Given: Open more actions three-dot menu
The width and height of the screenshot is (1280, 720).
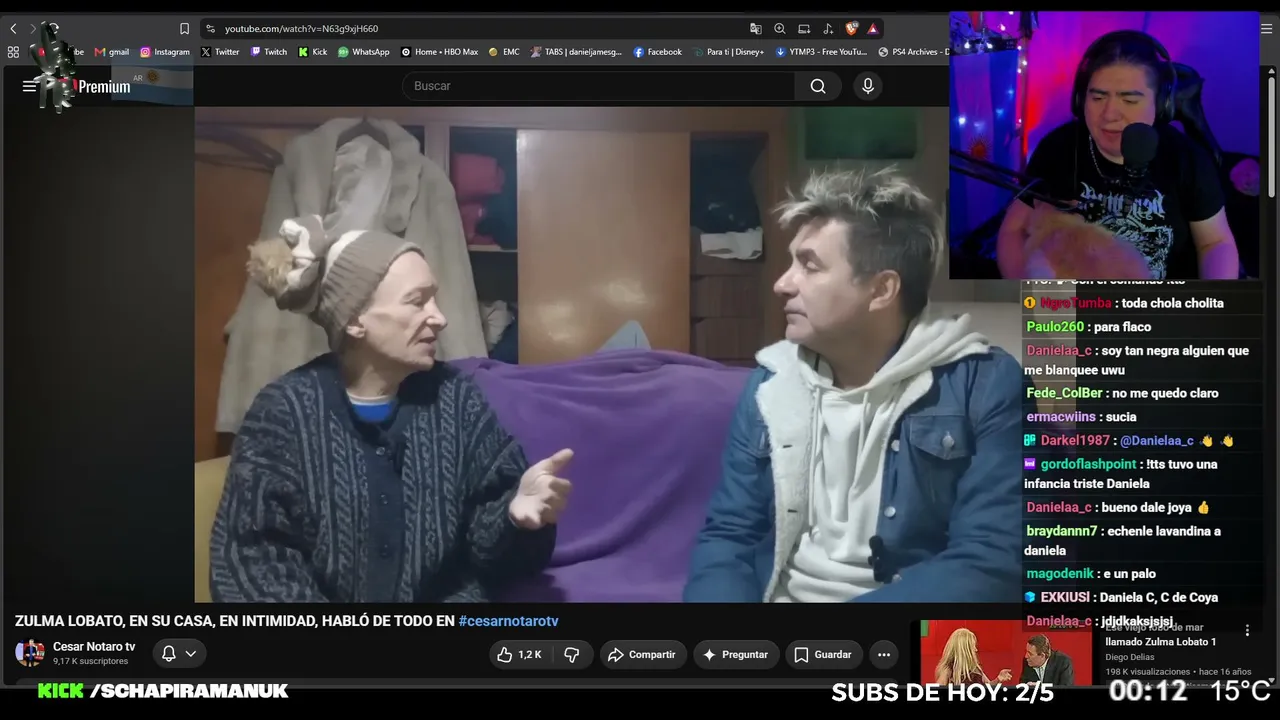Looking at the screenshot, I should (x=884, y=654).
